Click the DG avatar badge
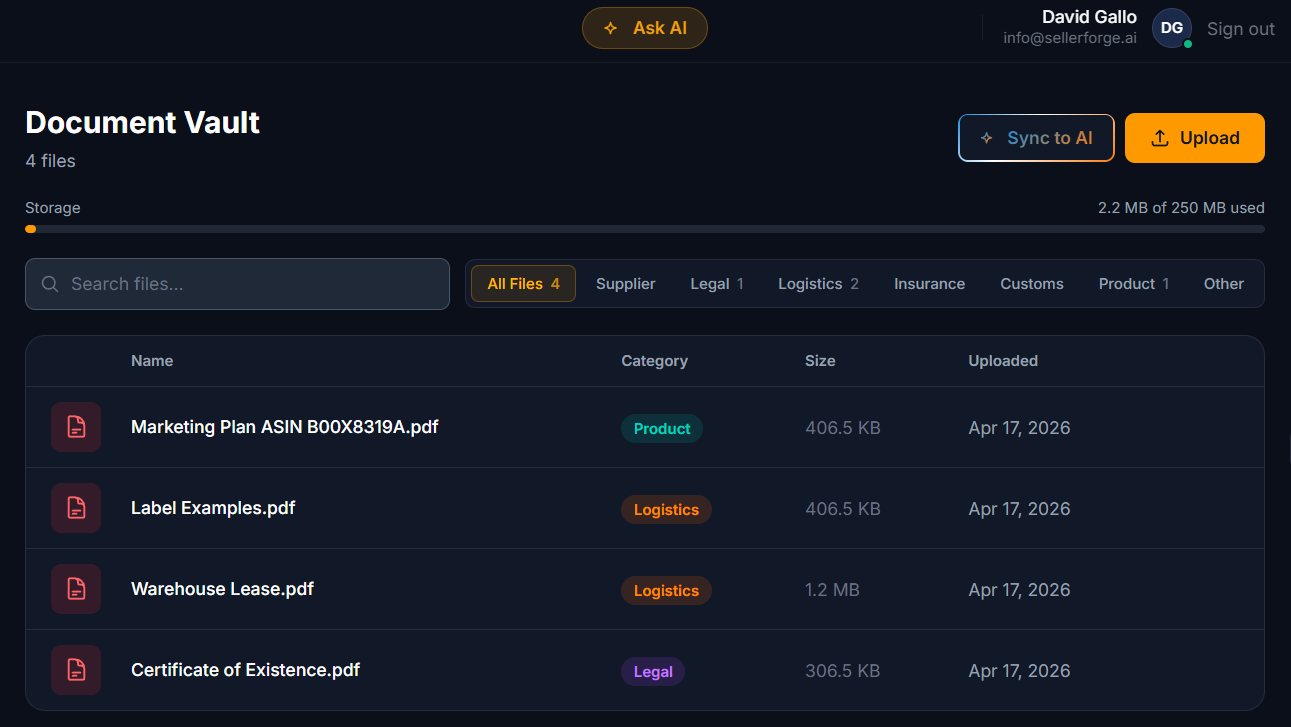Viewport: 1291px width, 727px height. coord(1172,28)
